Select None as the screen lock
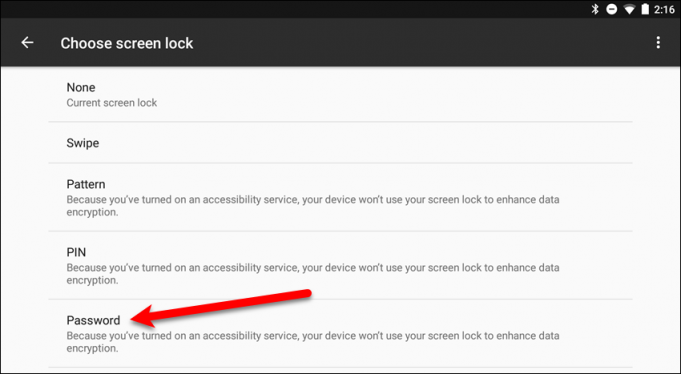 point(340,94)
